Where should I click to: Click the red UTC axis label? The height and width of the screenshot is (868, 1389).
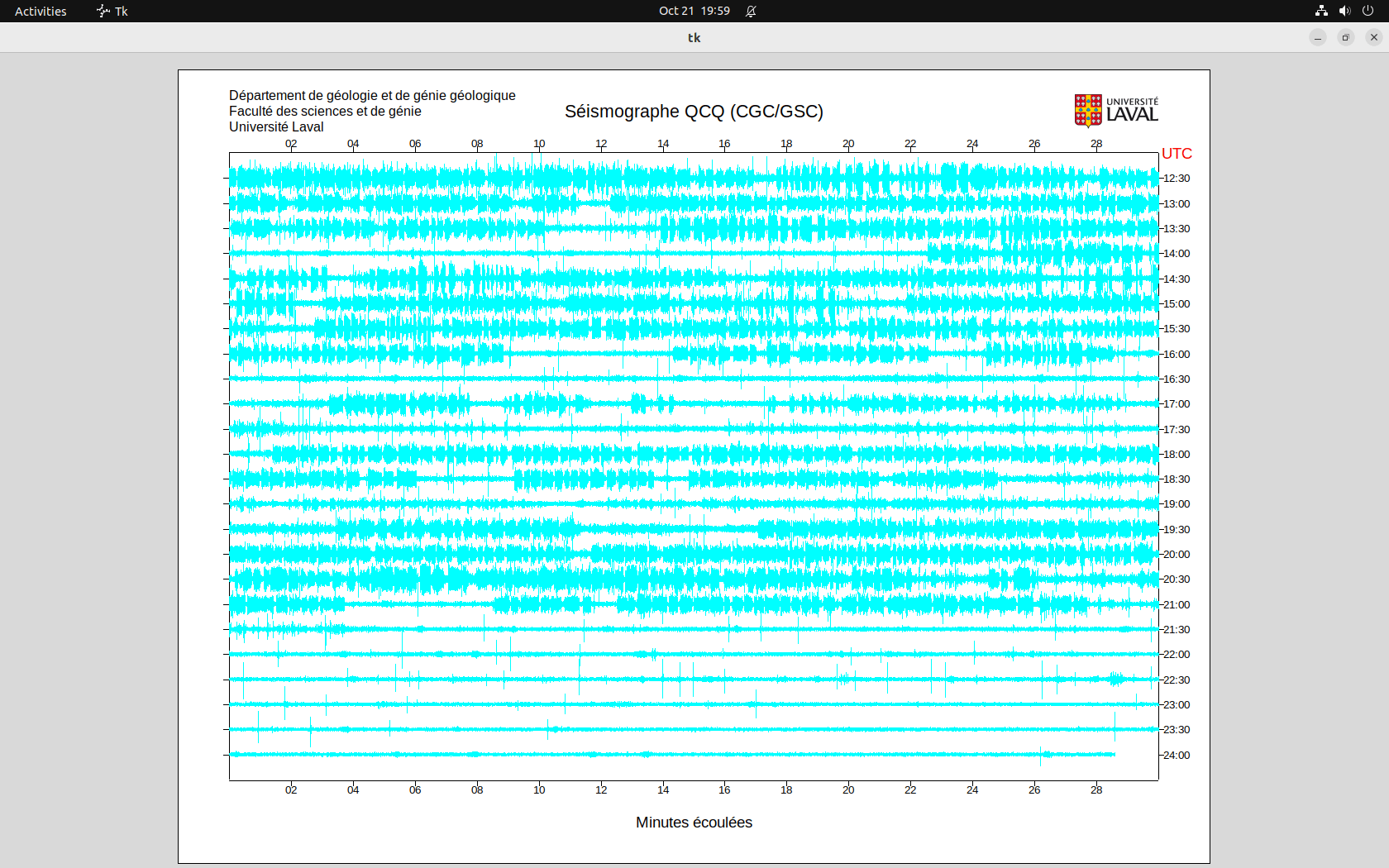[1177, 154]
